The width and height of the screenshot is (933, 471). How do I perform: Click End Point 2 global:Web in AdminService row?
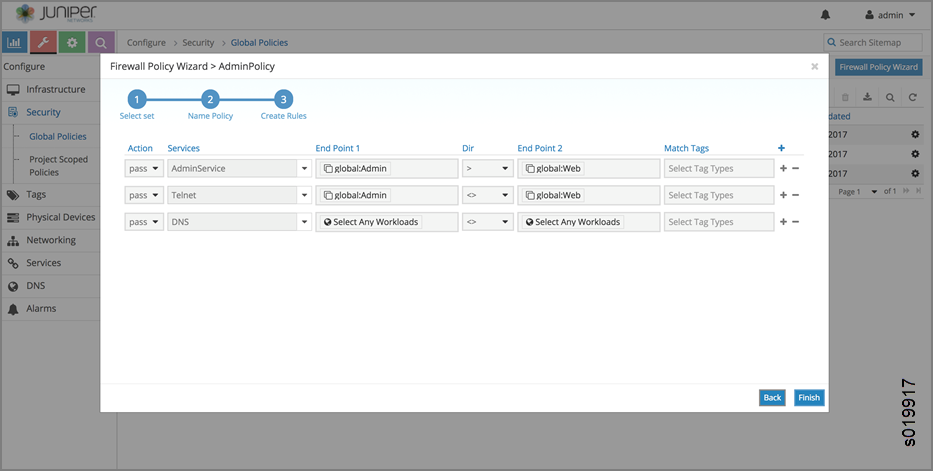[x=553, y=168]
